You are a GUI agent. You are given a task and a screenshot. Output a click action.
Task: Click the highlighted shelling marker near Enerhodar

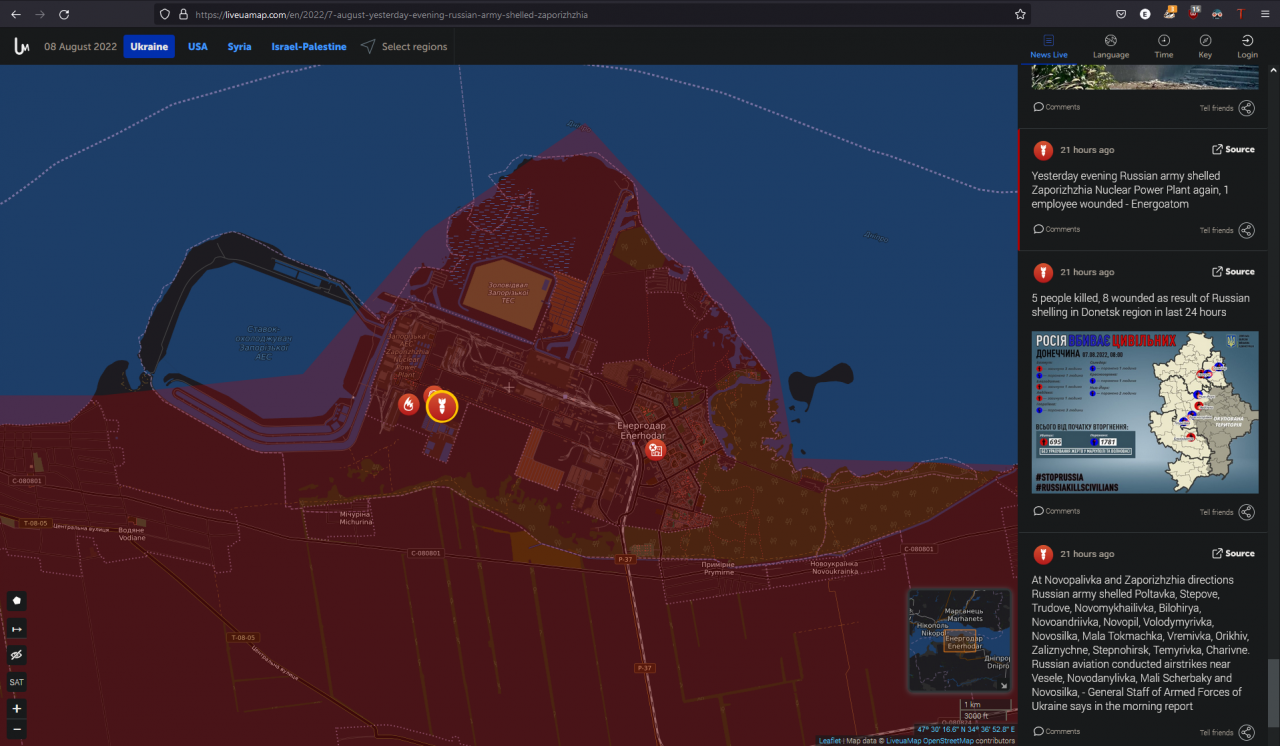pyautogui.click(x=440, y=406)
